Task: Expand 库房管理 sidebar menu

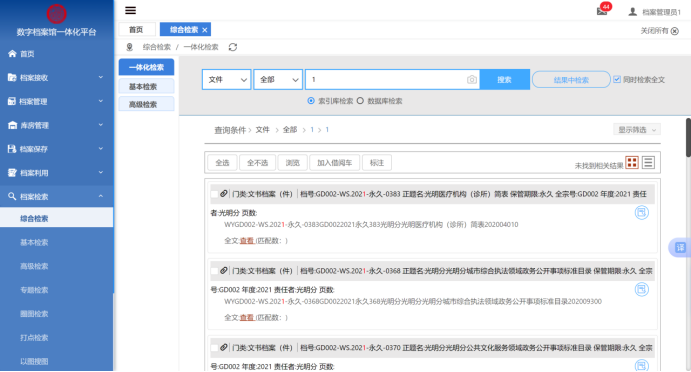Action: [56, 125]
